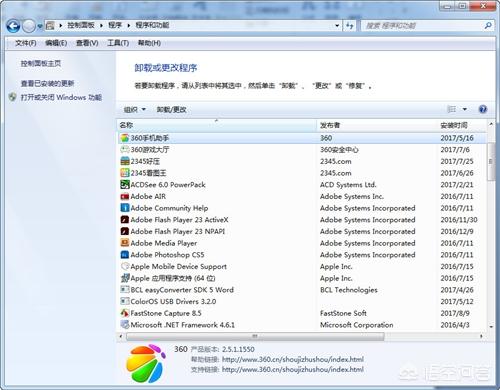
Task: Select the ColorOS USB Drivers 3.2.0 icon
Action: 125,301
